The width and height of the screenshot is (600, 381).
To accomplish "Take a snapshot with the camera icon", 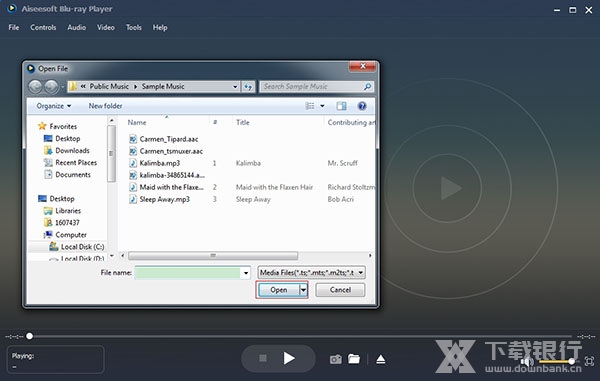I will 336,359.
